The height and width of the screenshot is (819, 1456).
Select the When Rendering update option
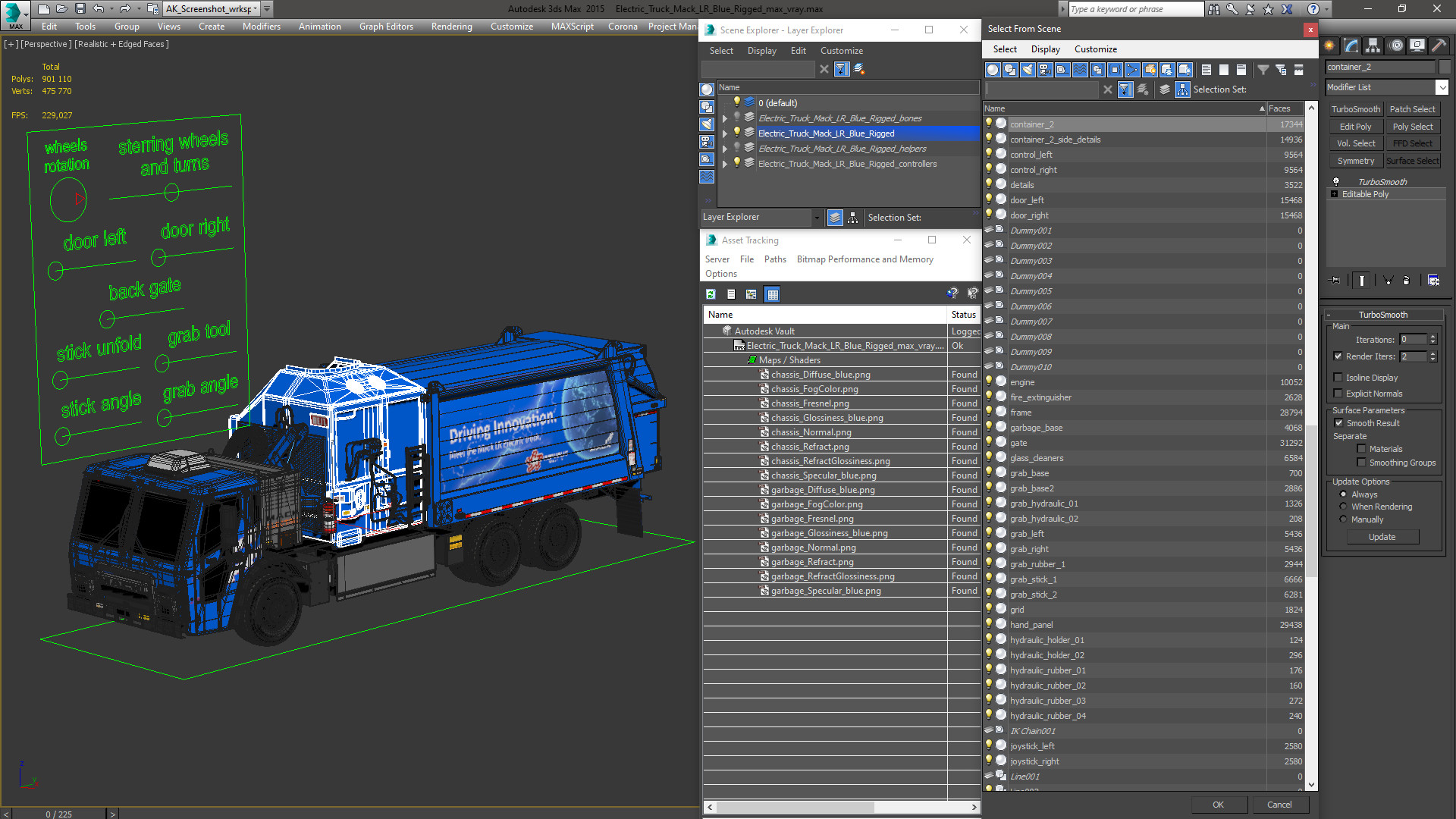[1344, 507]
